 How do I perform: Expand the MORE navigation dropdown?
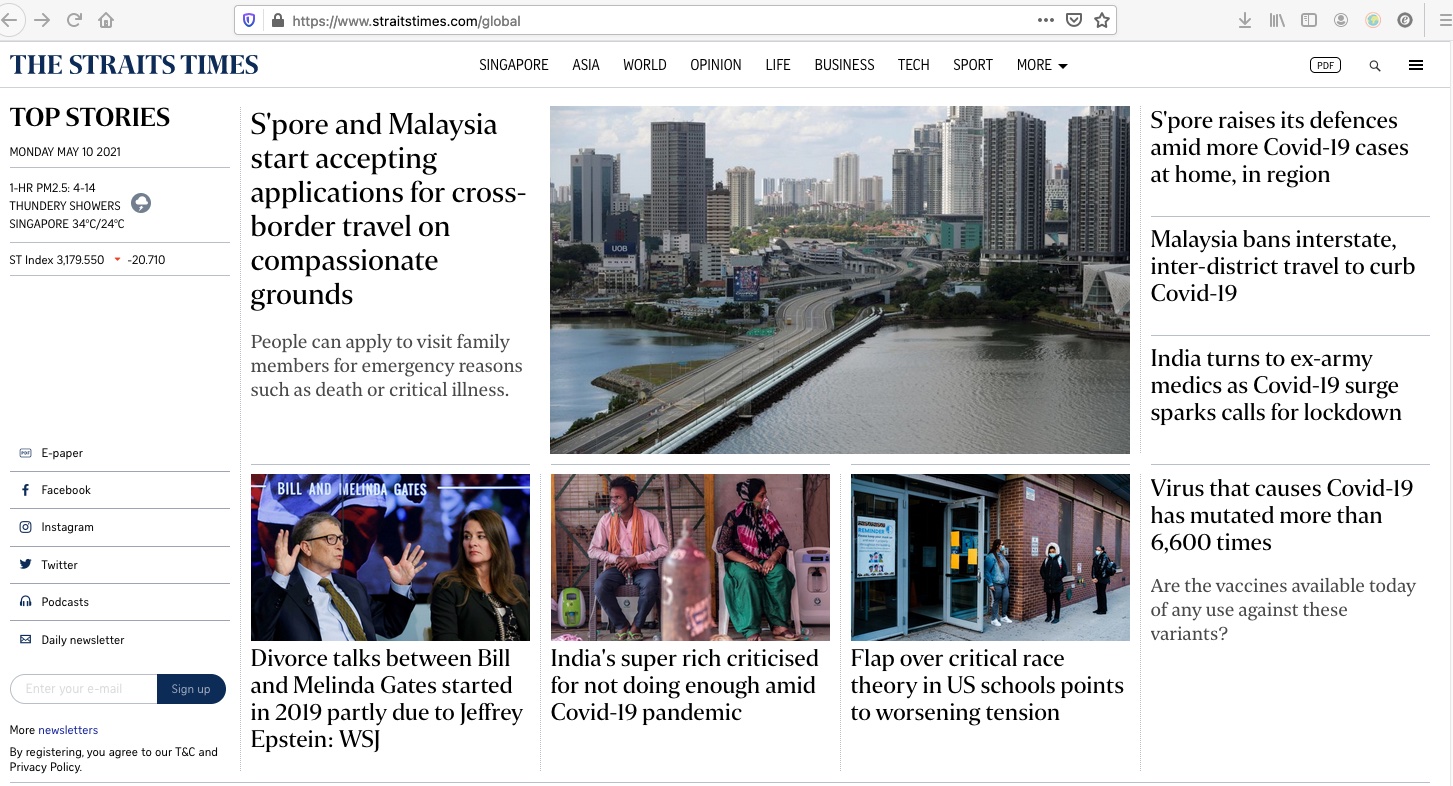click(1041, 65)
